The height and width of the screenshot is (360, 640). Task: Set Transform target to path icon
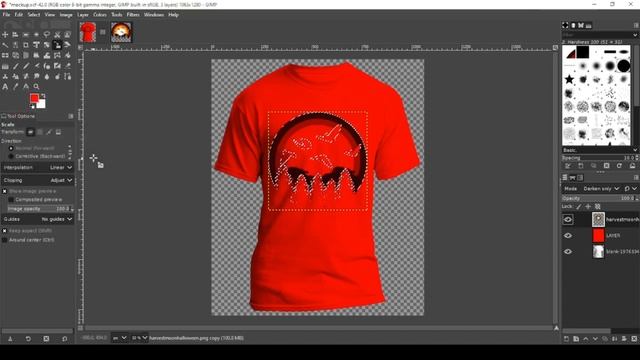[49, 132]
